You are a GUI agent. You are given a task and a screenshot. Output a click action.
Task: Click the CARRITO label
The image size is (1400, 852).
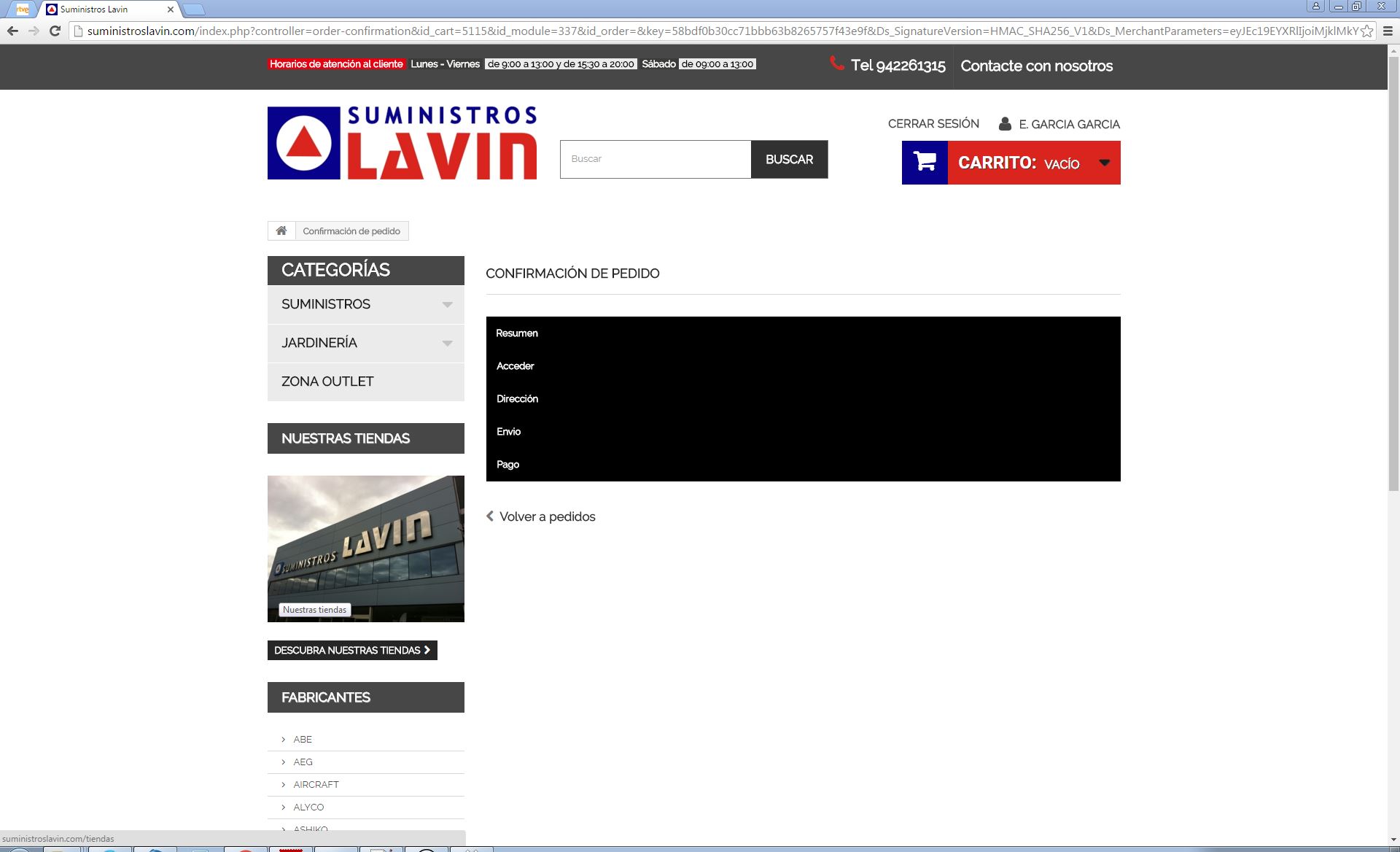[x=997, y=163]
